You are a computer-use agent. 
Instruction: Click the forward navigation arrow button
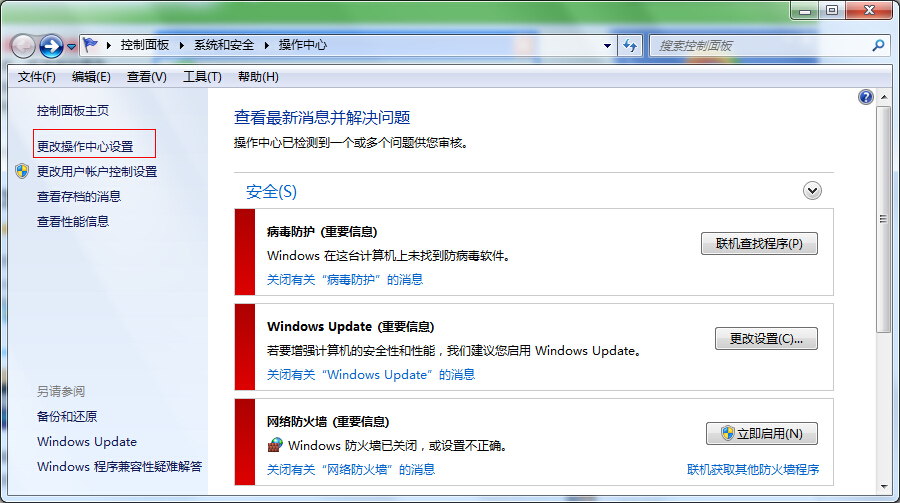[x=51, y=46]
